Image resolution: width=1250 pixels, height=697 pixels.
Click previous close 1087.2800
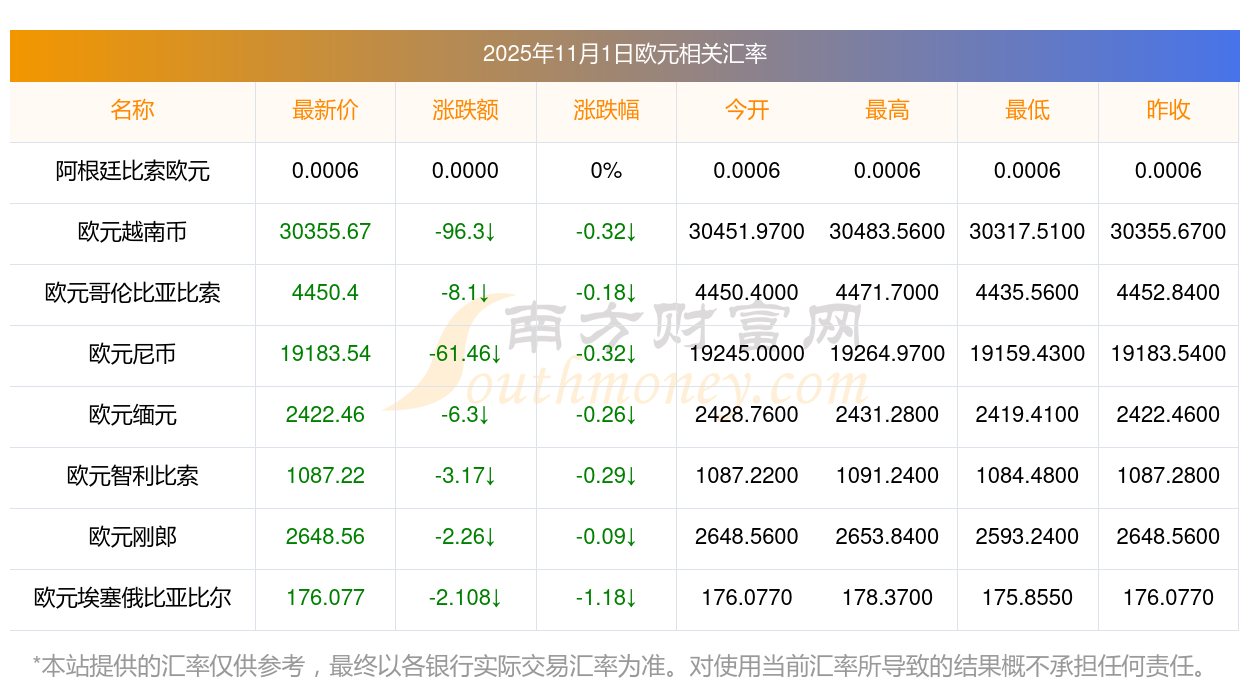(x=1168, y=476)
